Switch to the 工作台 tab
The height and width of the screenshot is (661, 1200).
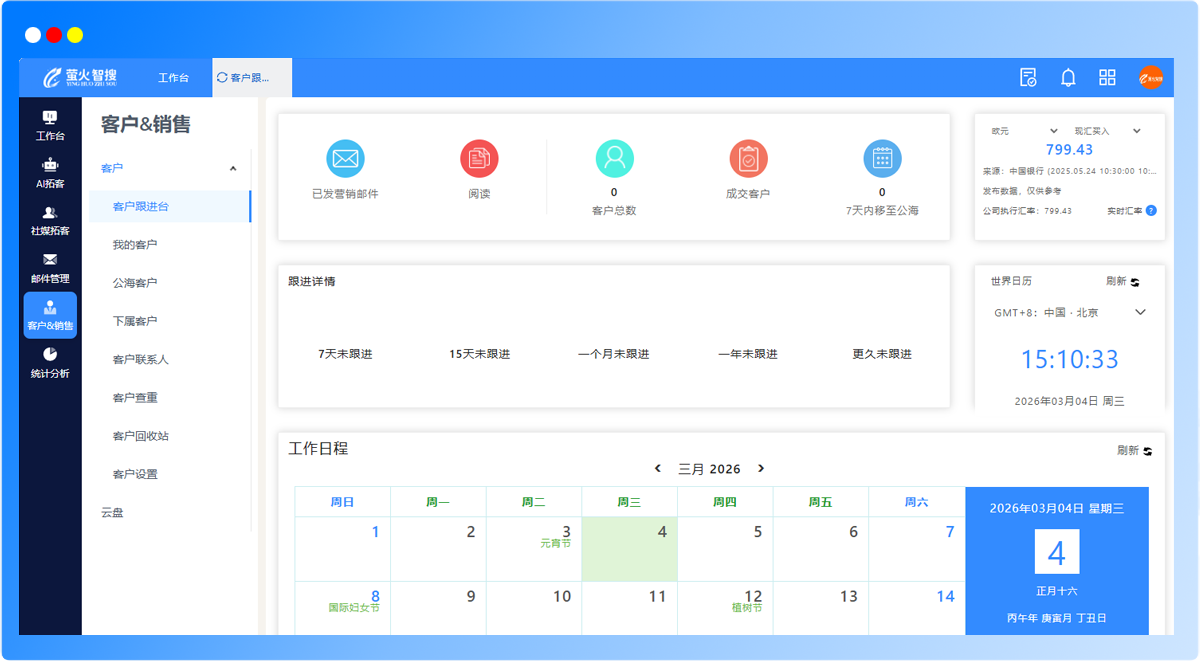(173, 78)
